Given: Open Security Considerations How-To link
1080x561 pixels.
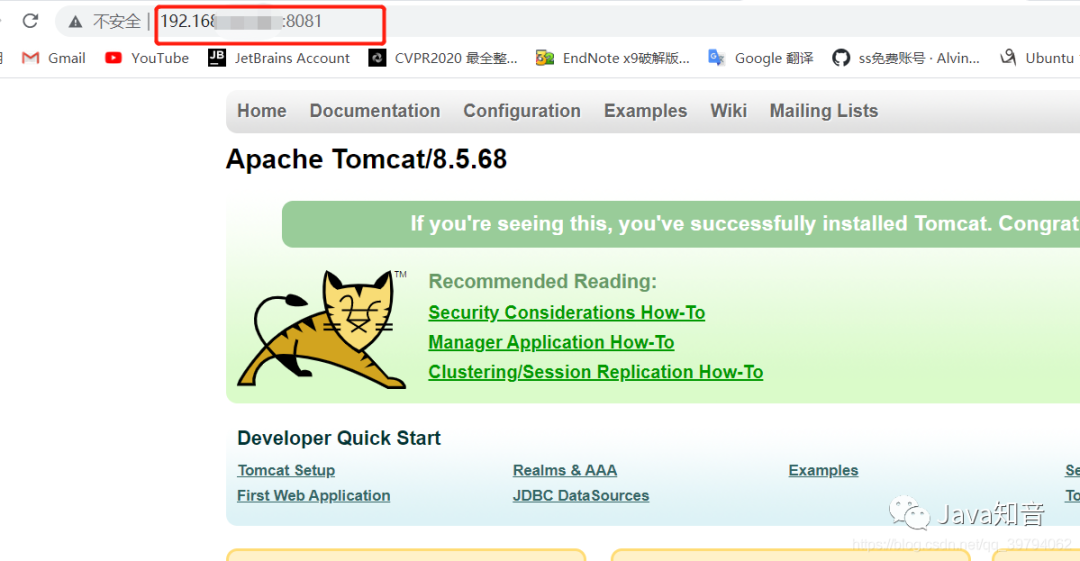Looking at the screenshot, I should point(566,312).
